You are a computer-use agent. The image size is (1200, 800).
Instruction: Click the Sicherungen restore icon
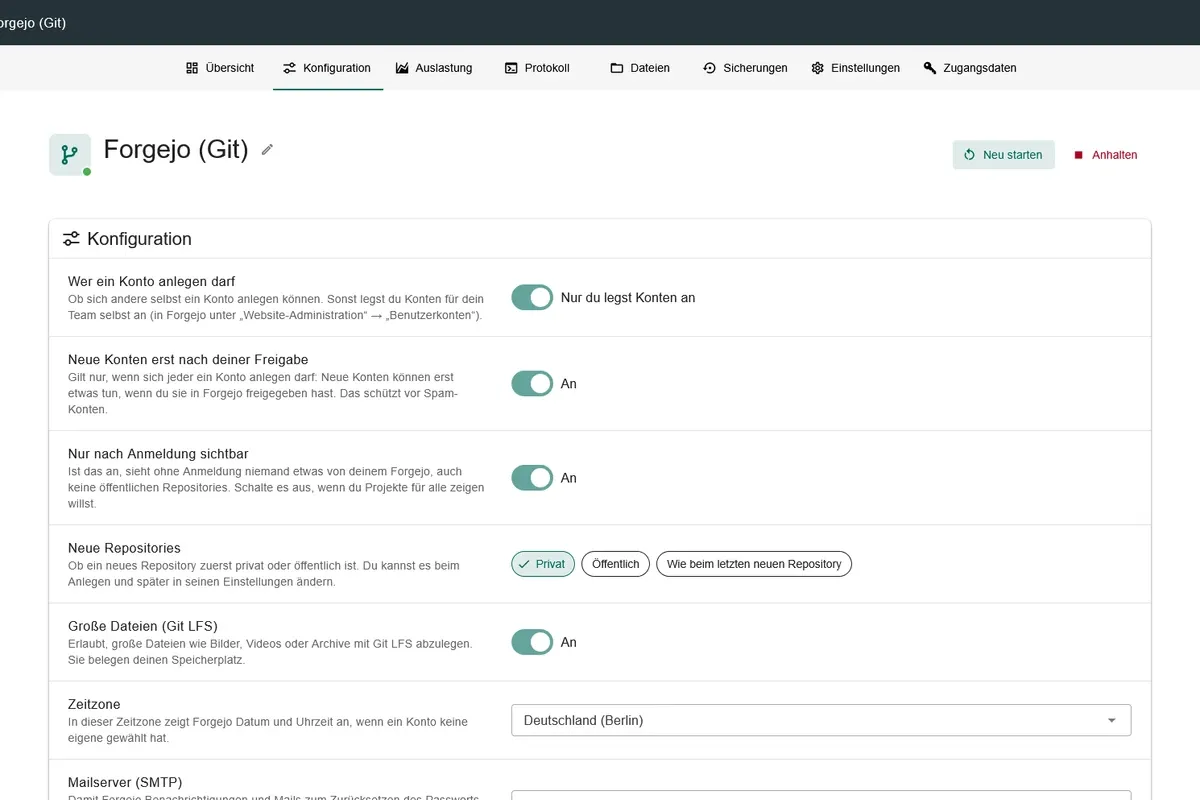710,68
